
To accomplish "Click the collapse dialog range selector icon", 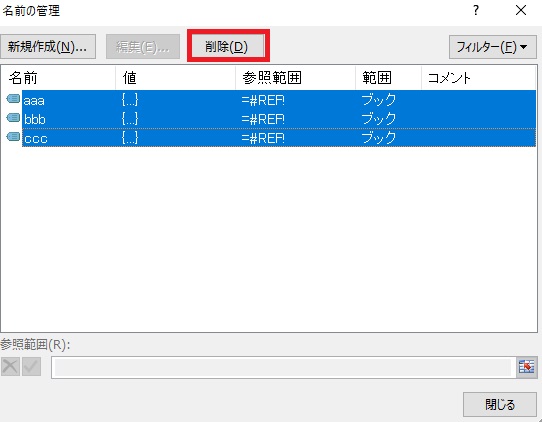I will point(526,367).
